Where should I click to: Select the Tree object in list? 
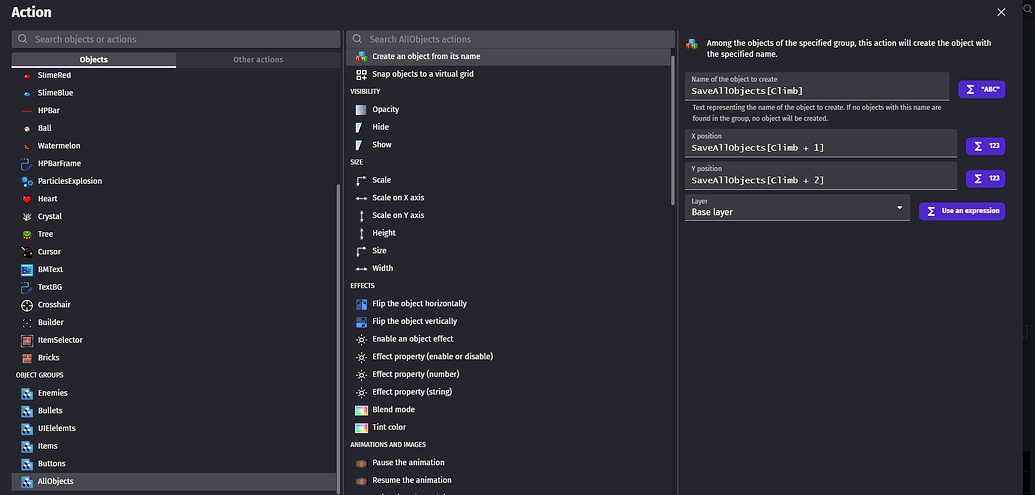point(45,234)
